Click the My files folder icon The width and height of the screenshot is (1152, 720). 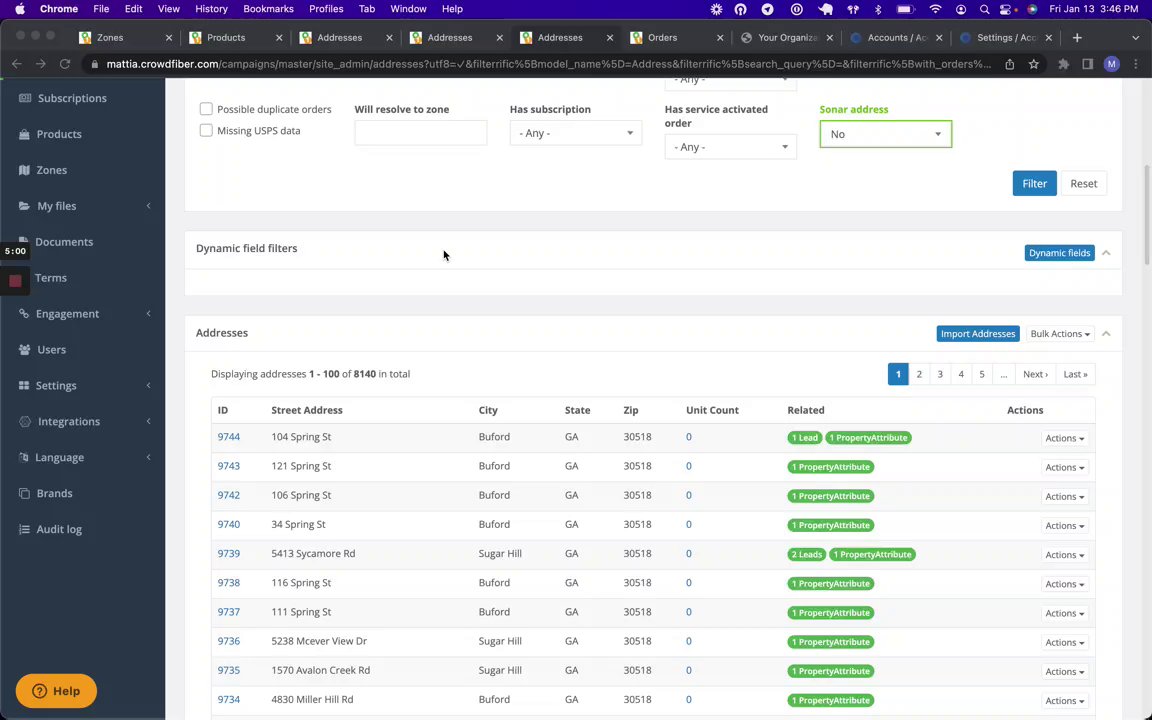[x=24, y=206]
